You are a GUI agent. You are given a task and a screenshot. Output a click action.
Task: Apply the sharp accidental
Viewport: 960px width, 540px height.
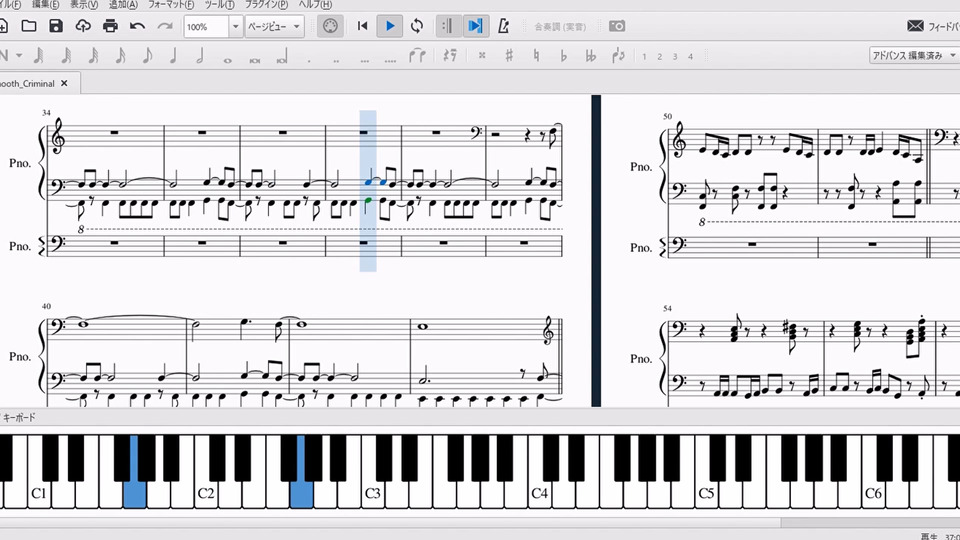509,56
